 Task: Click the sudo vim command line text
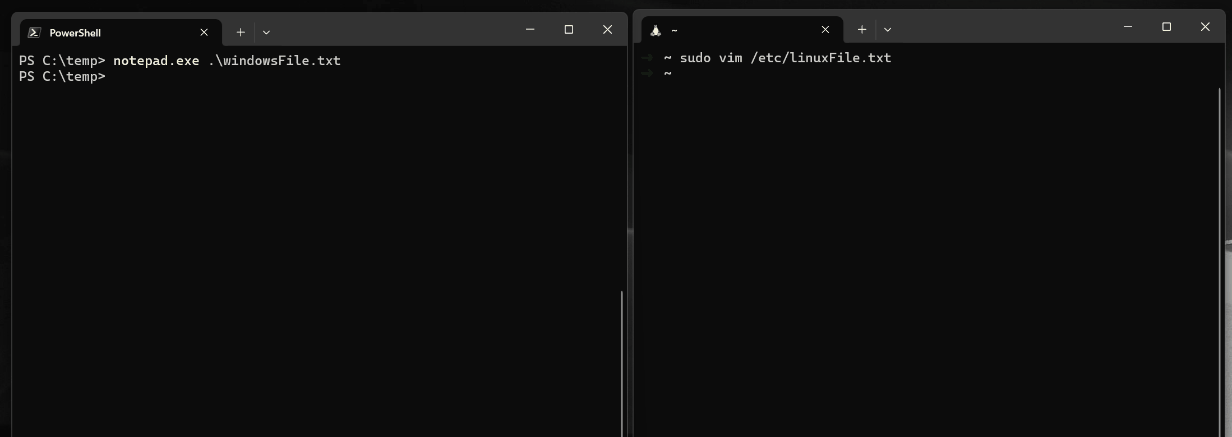784,58
